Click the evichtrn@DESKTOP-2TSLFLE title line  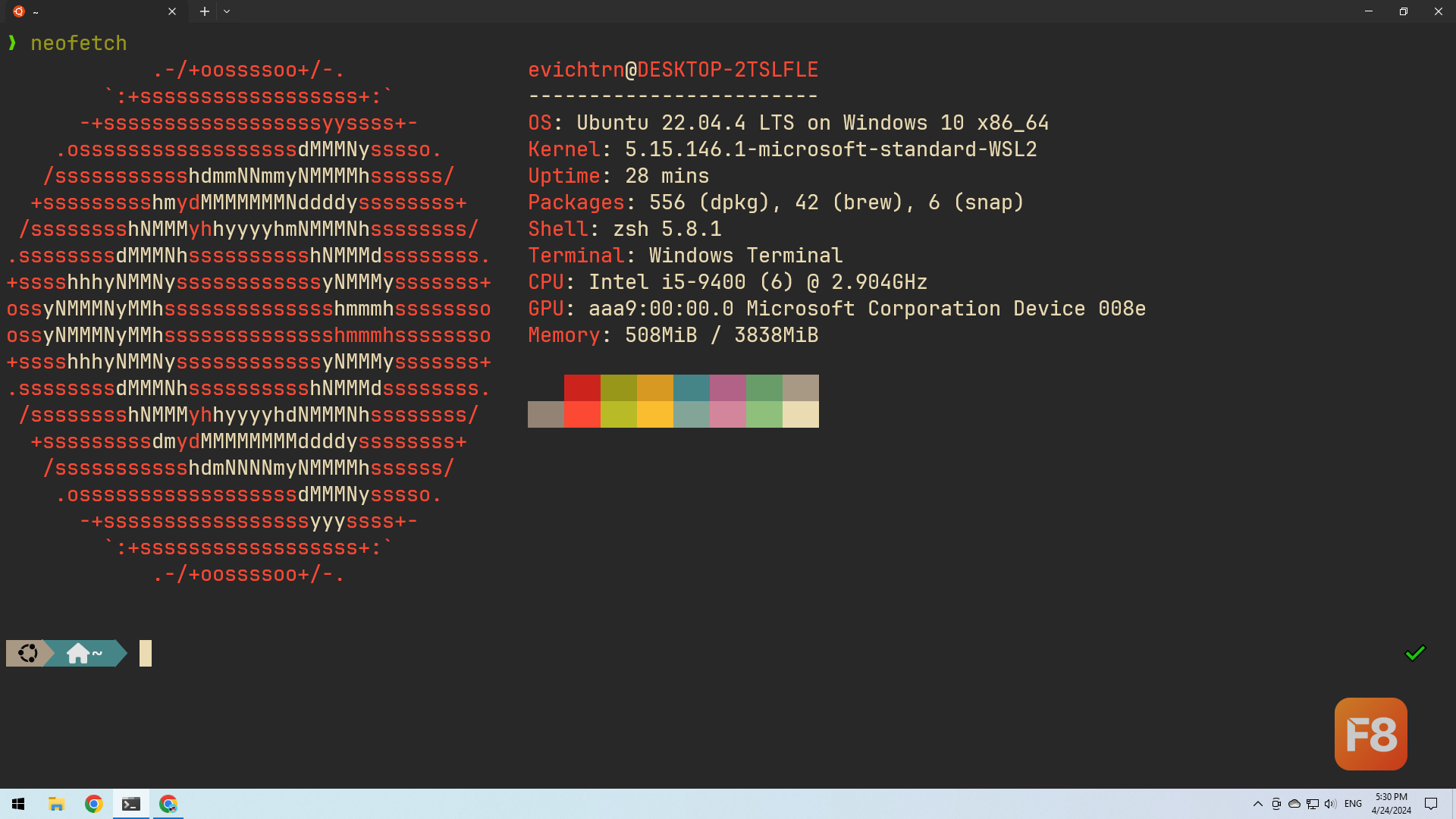[673, 70]
